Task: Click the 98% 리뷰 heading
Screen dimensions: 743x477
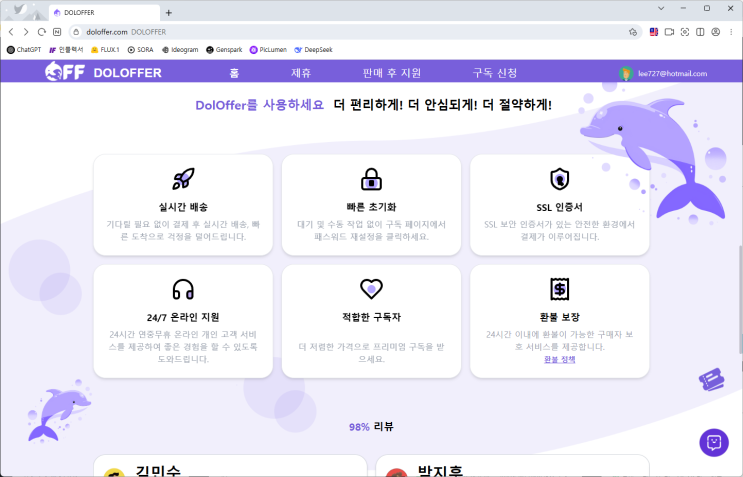Action: [x=371, y=427]
